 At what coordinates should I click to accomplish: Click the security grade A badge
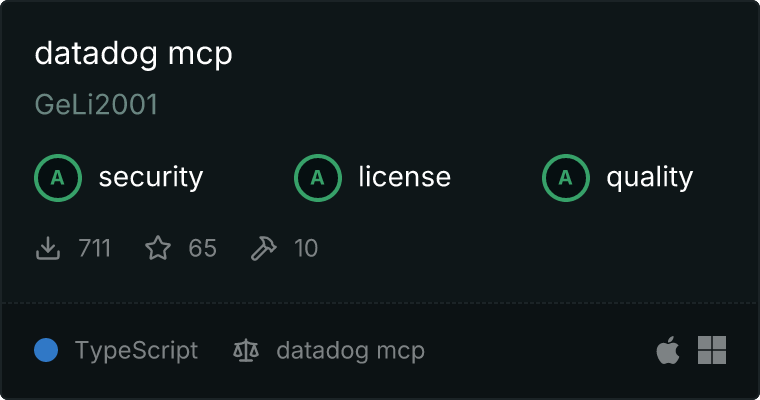tap(58, 178)
